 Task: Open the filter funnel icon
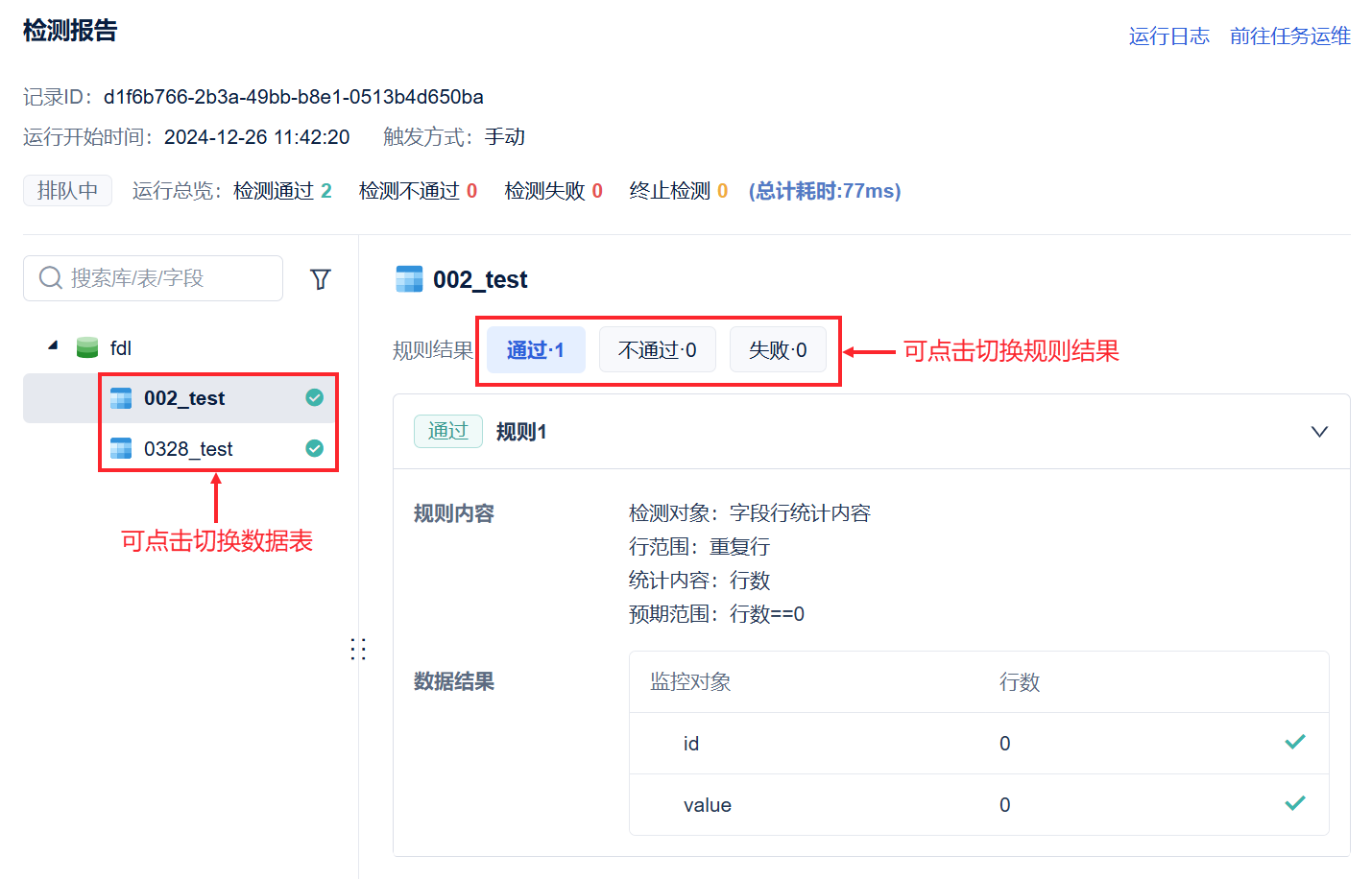click(321, 279)
